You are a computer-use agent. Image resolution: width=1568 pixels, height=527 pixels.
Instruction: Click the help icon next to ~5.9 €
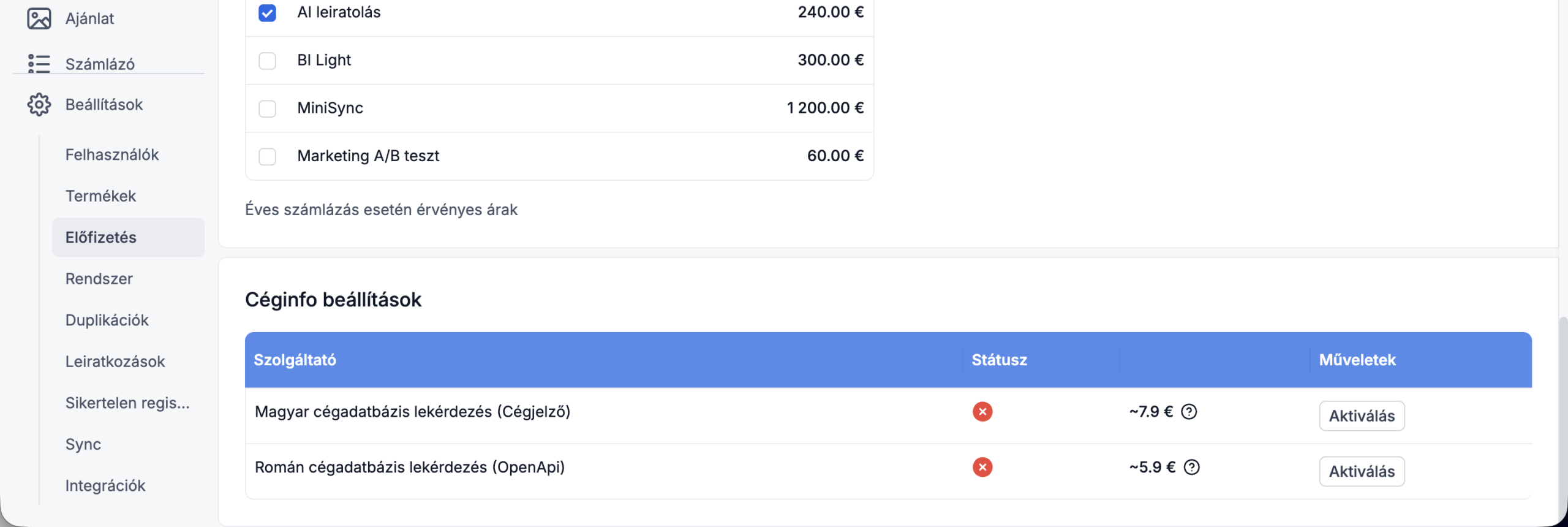[x=1191, y=468]
